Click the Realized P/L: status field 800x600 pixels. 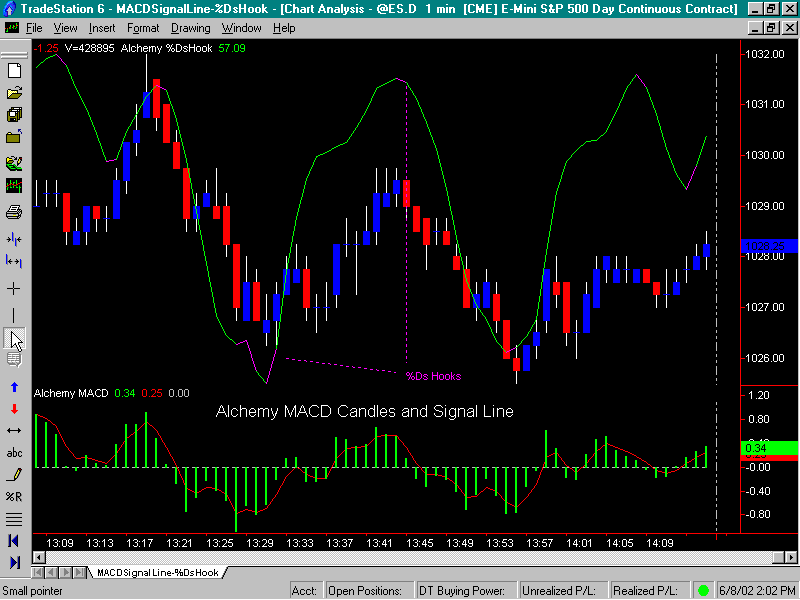coord(651,591)
